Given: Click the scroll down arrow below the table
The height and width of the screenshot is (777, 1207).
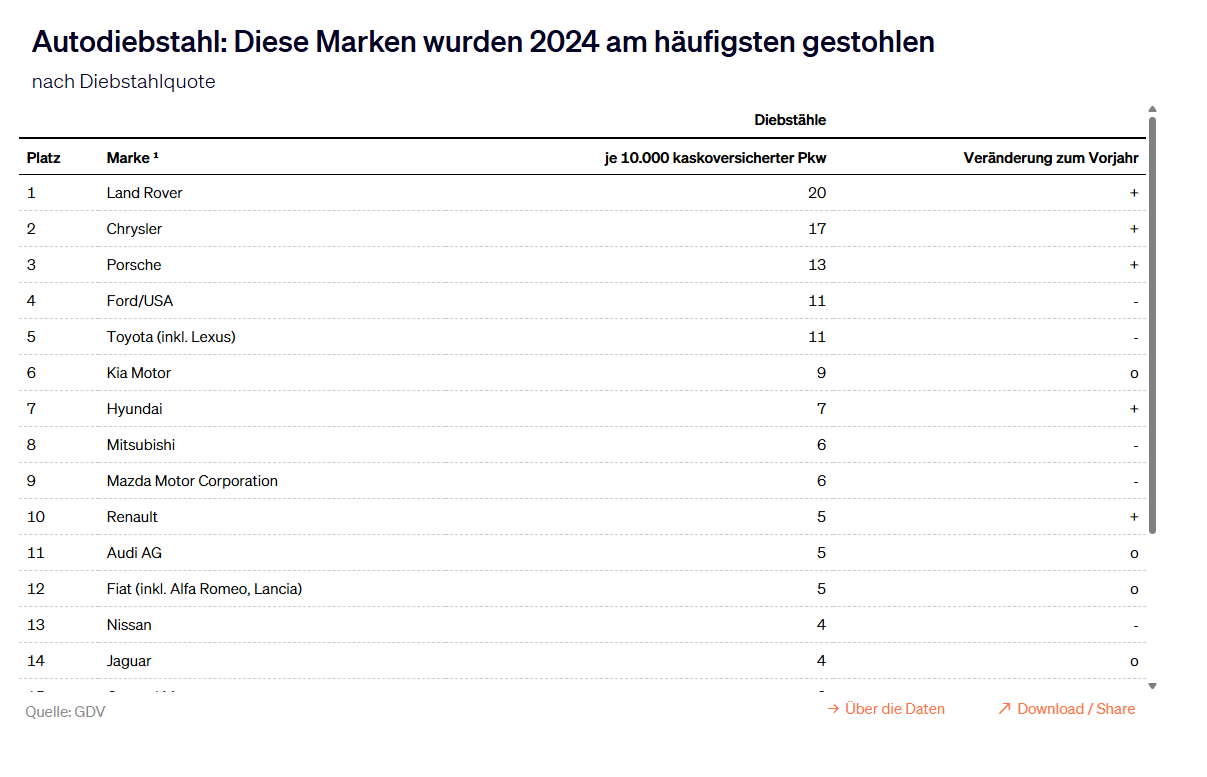Looking at the screenshot, I should click(1152, 686).
